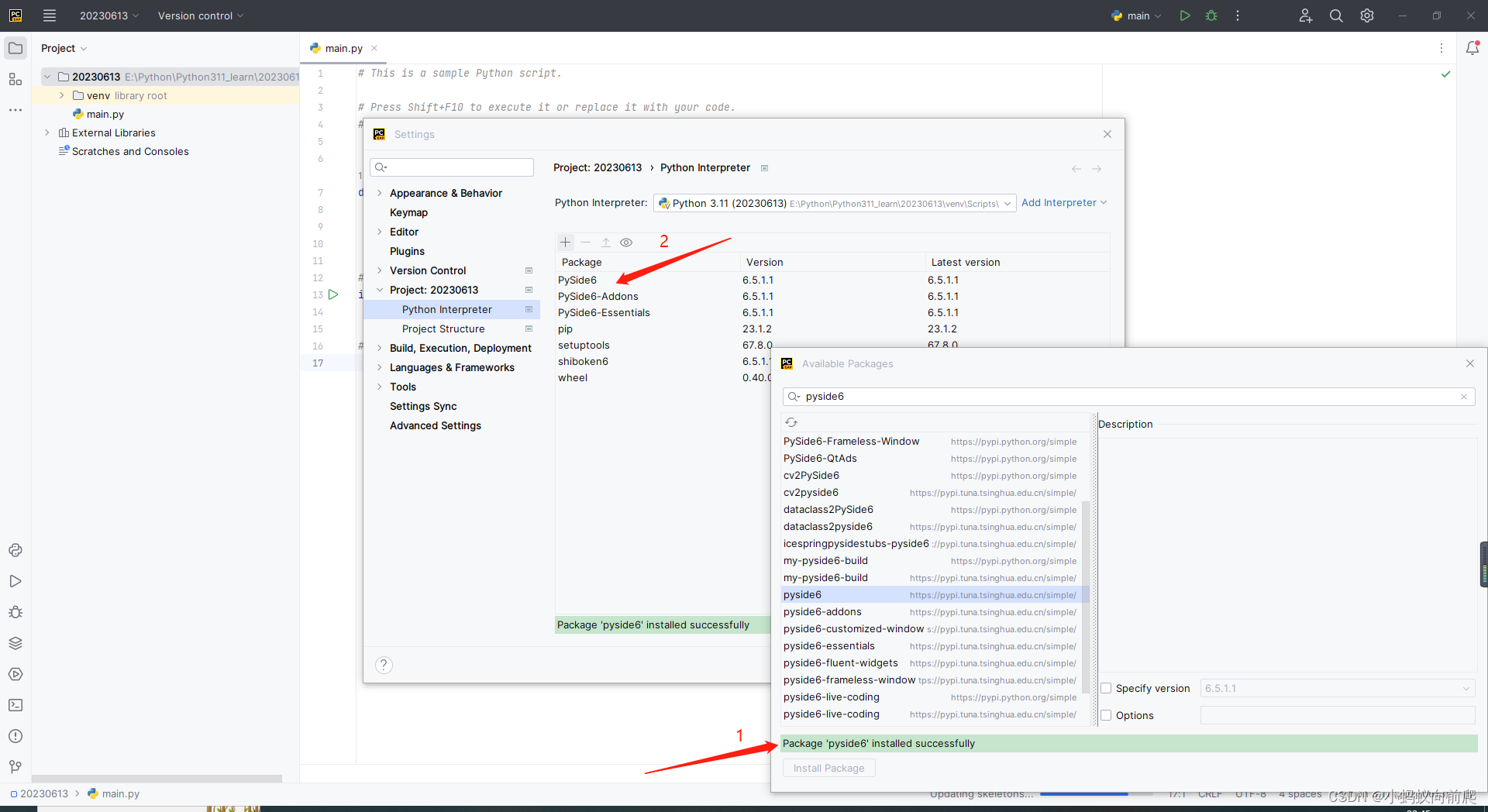This screenshot has height=812, width=1488.
Task: Expand External Libraries node
Action: (x=46, y=132)
